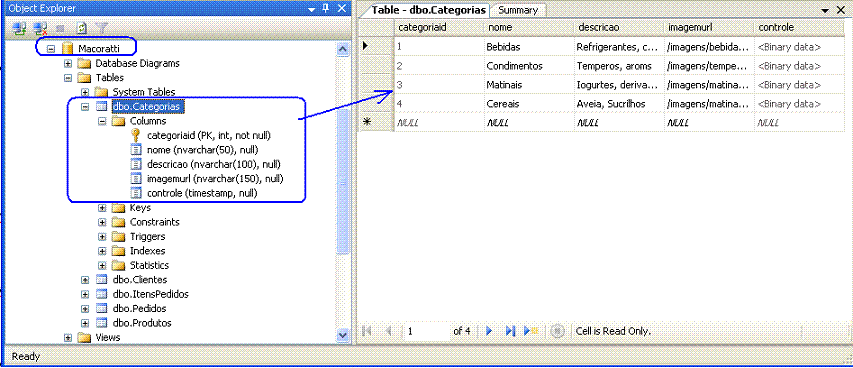The image size is (853, 368).
Task: Expand the Keys folder
Action: pyautogui.click(x=102, y=207)
